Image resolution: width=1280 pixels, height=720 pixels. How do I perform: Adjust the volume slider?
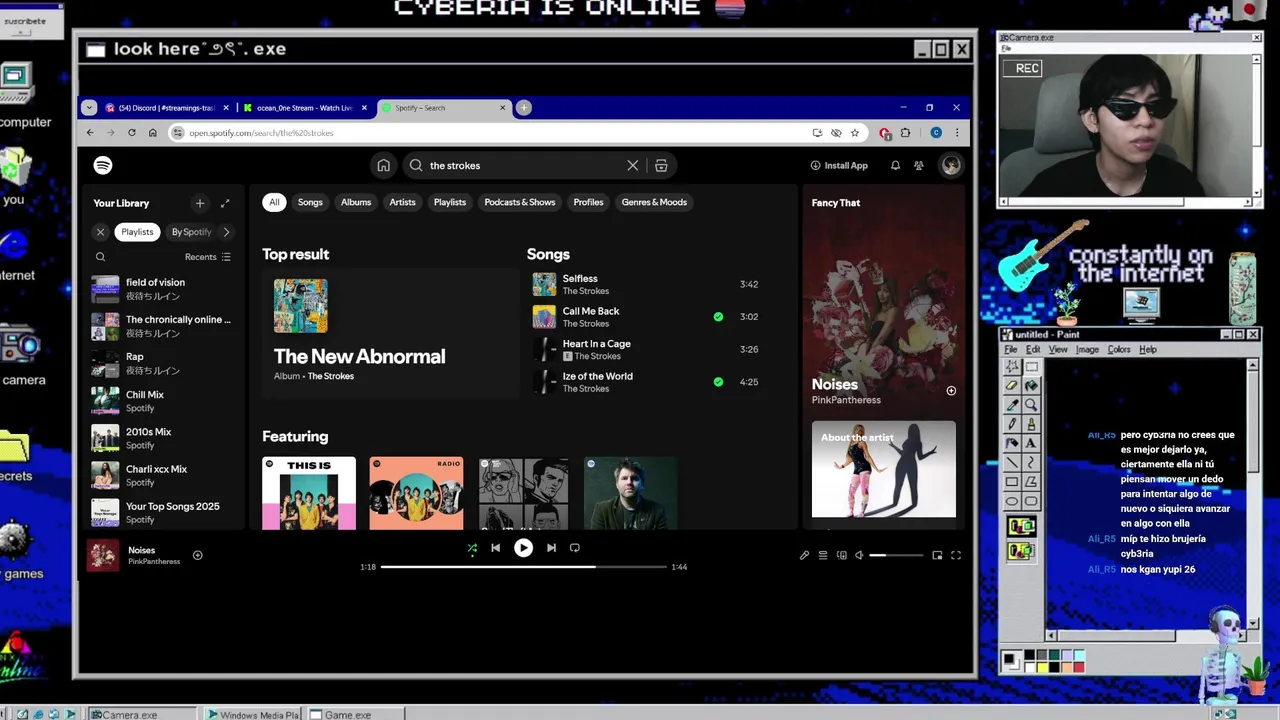click(x=896, y=555)
